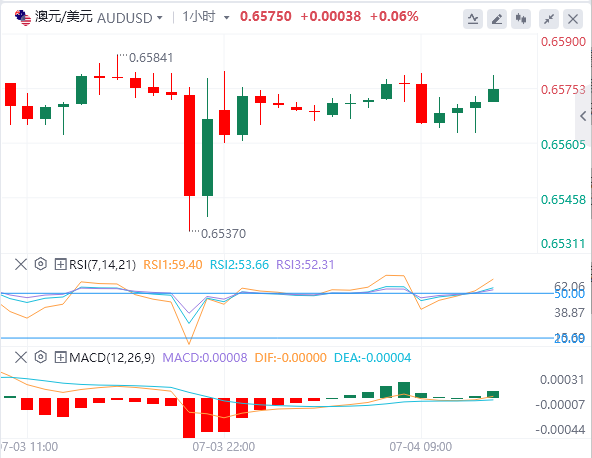Click the change amount +0.00038
The image size is (592, 458).
[x=331, y=16]
